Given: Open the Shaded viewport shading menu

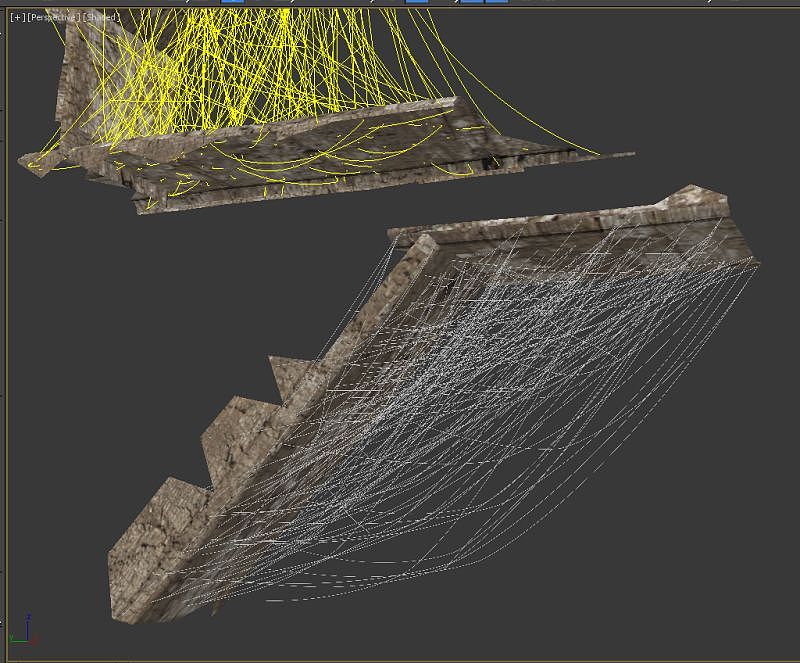Looking at the screenshot, I should coord(101,17).
